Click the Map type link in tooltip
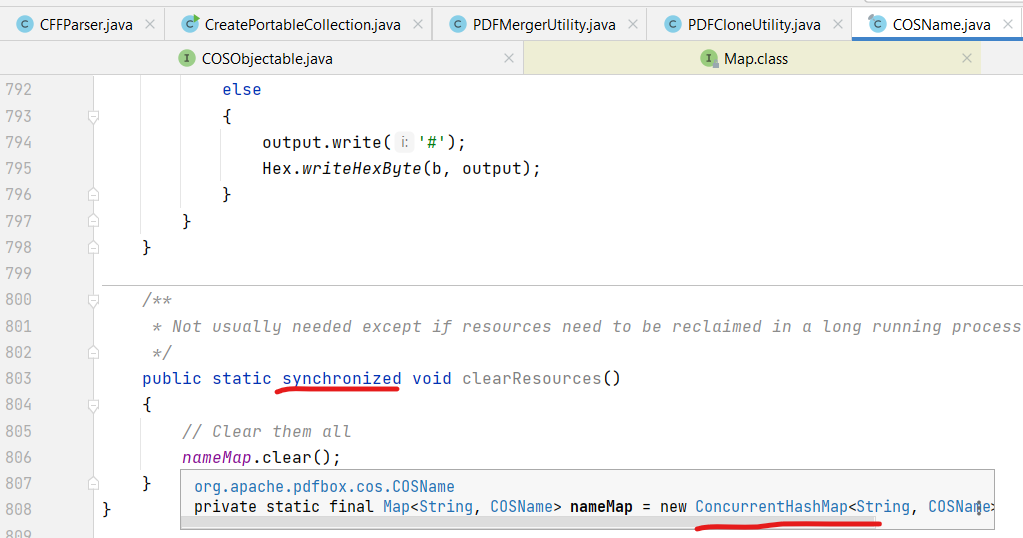Viewport: 1023px width, 538px height. [x=397, y=507]
